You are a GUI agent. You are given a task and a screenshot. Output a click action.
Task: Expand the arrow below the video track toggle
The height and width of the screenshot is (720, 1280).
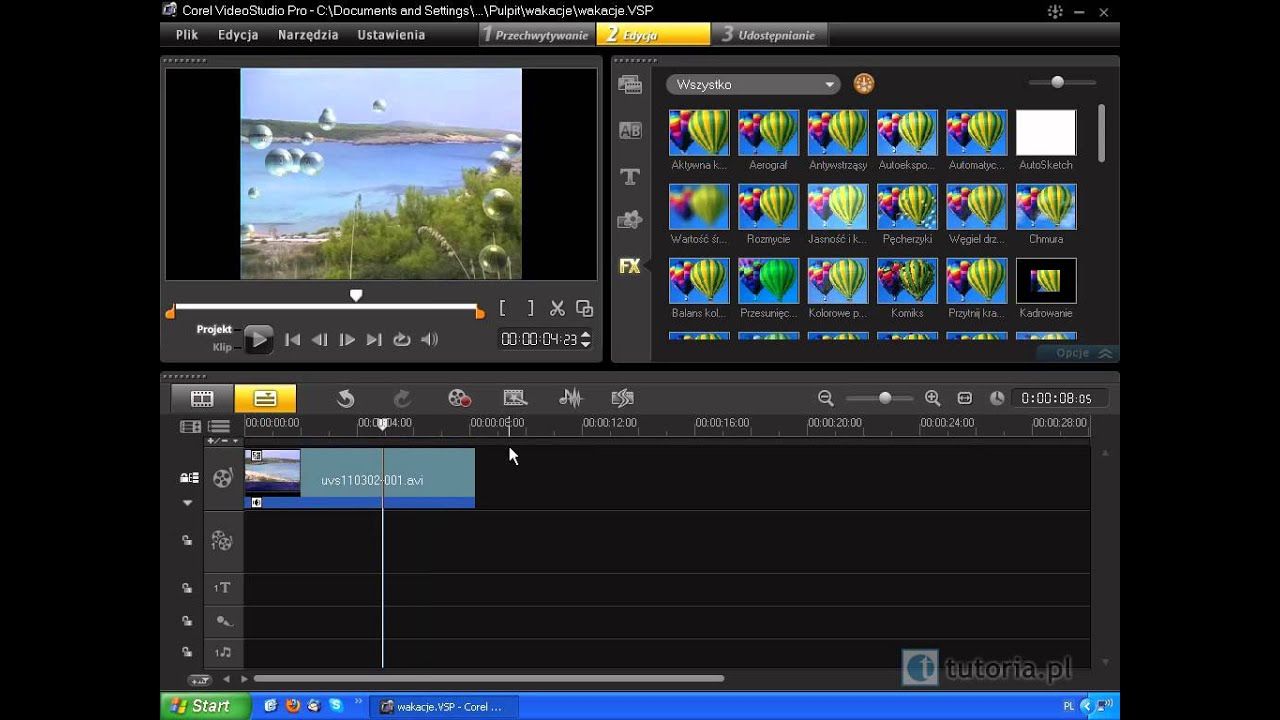point(187,503)
